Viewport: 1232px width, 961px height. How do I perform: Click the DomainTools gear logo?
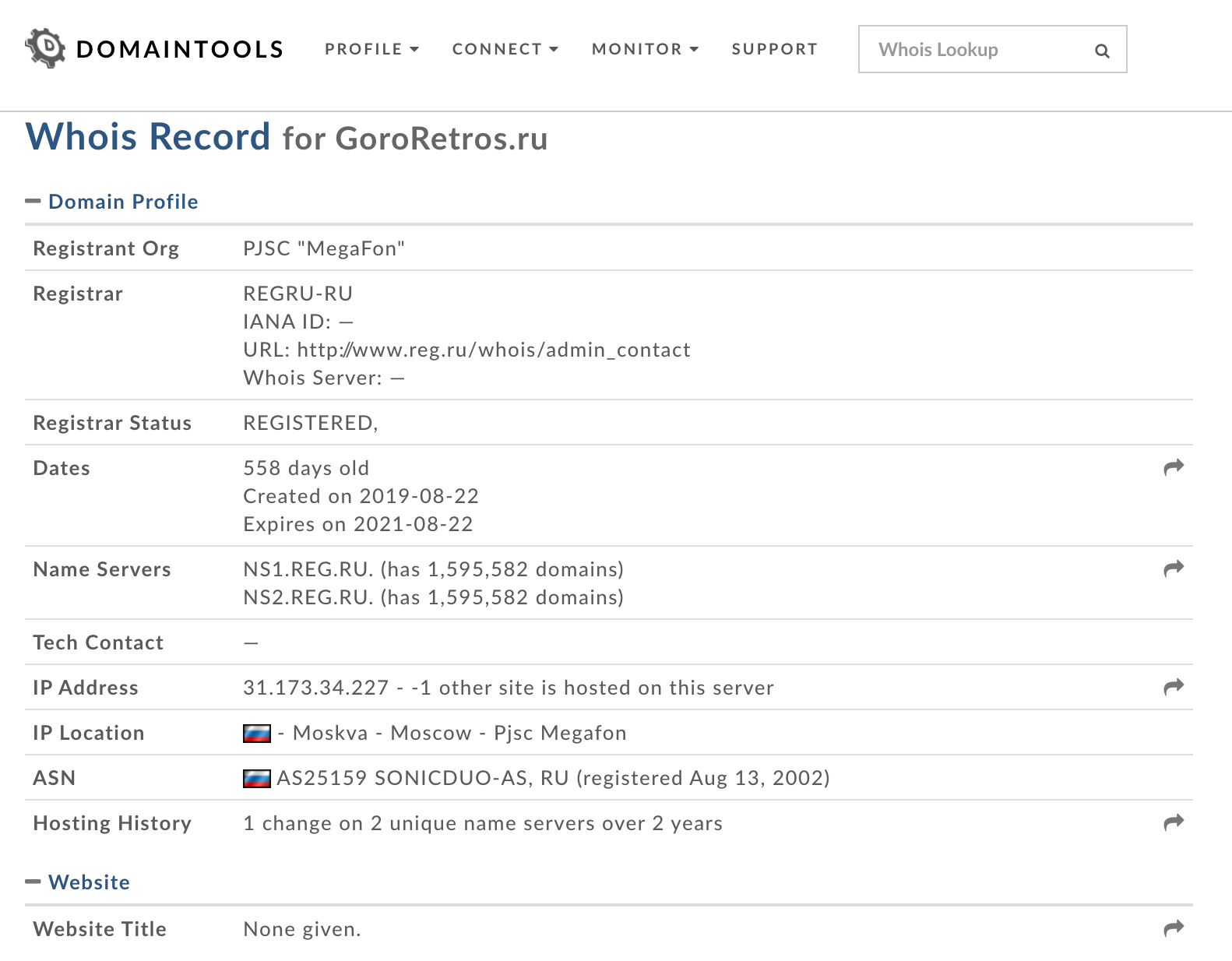45,48
